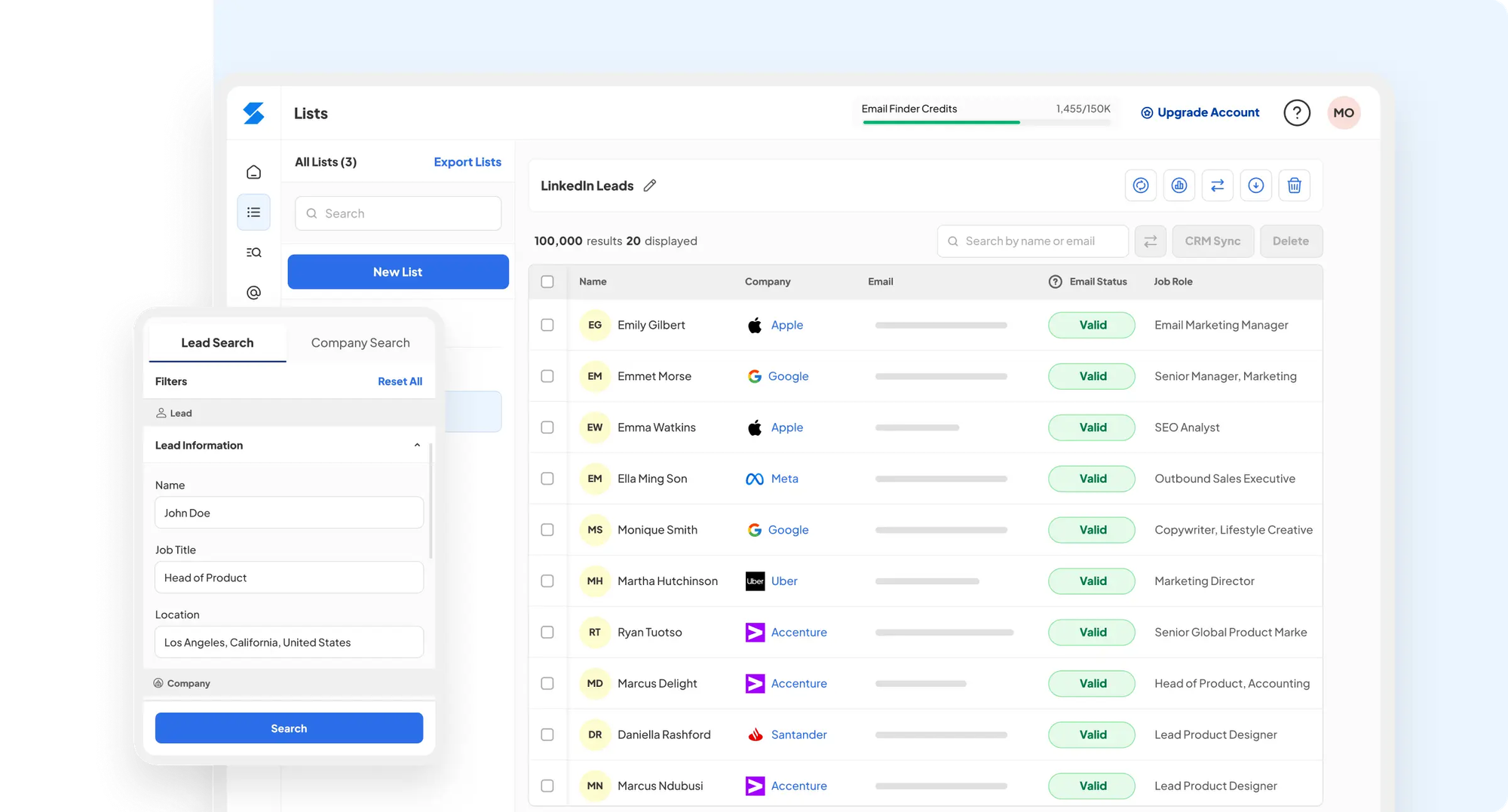Viewport: 1508px width, 812px height.
Task: Switch to the Lead Search tab
Action: (217, 343)
